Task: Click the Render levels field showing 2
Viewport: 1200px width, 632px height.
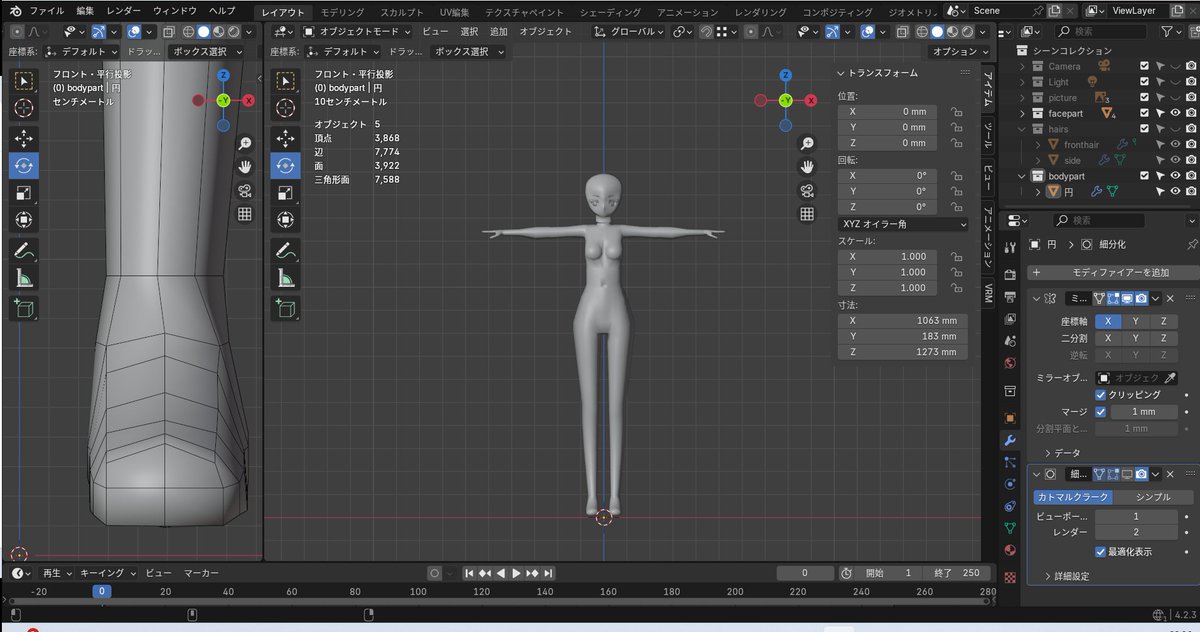Action: (x=1135, y=532)
